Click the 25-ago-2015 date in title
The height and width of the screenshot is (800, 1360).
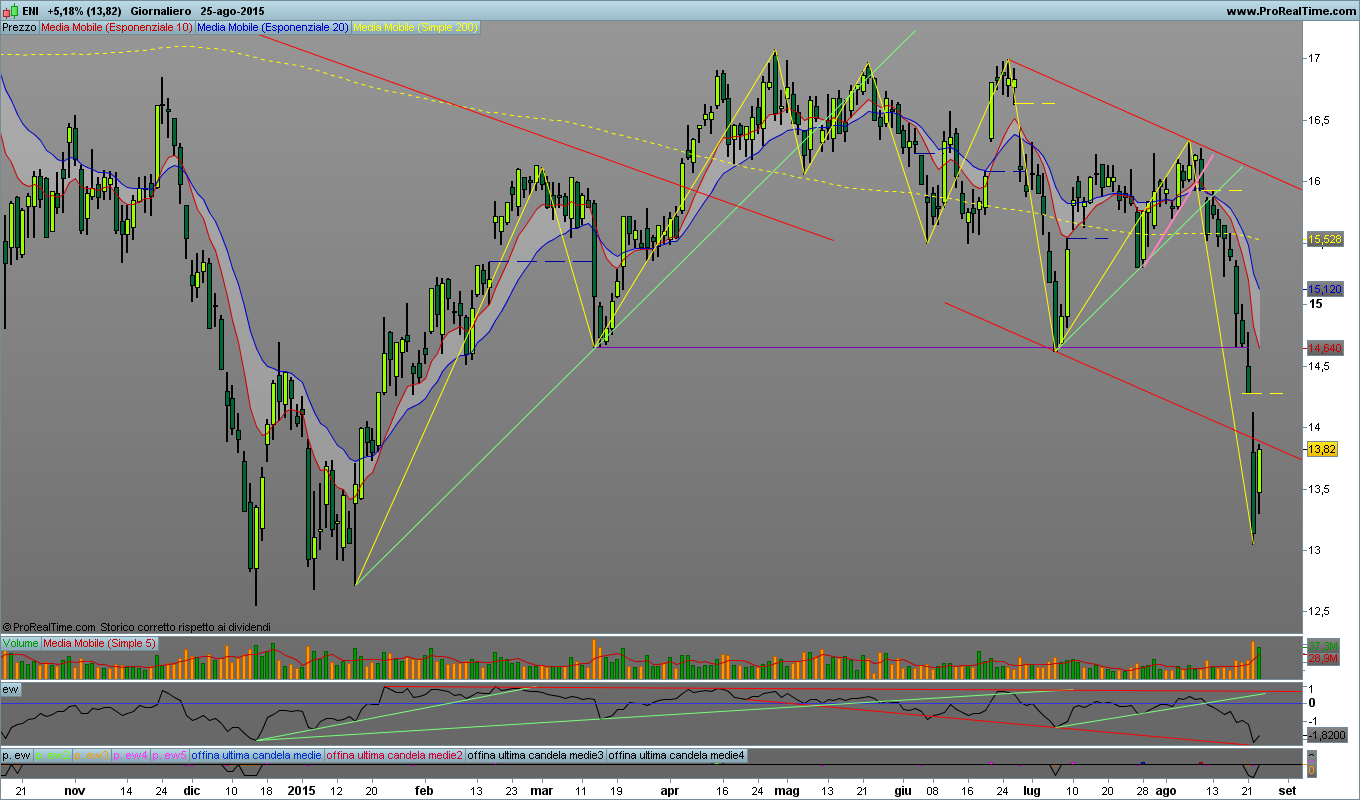(x=233, y=11)
